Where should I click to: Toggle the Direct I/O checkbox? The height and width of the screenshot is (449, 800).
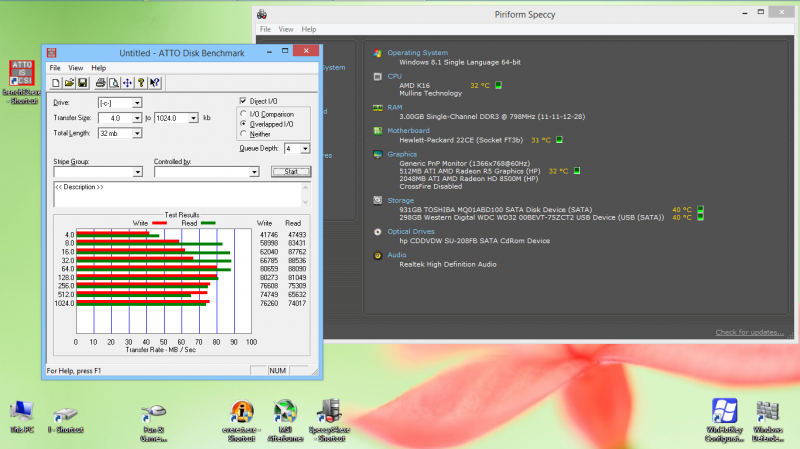tap(243, 101)
